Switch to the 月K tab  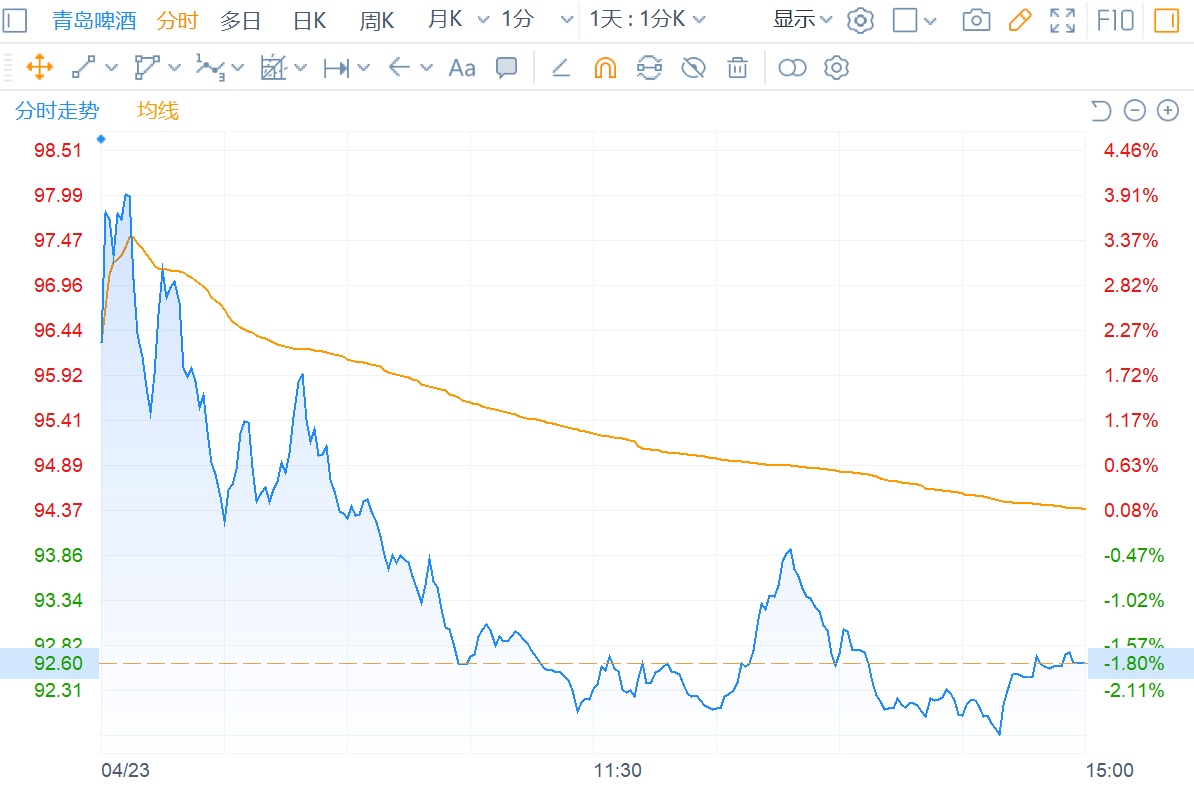(x=445, y=19)
